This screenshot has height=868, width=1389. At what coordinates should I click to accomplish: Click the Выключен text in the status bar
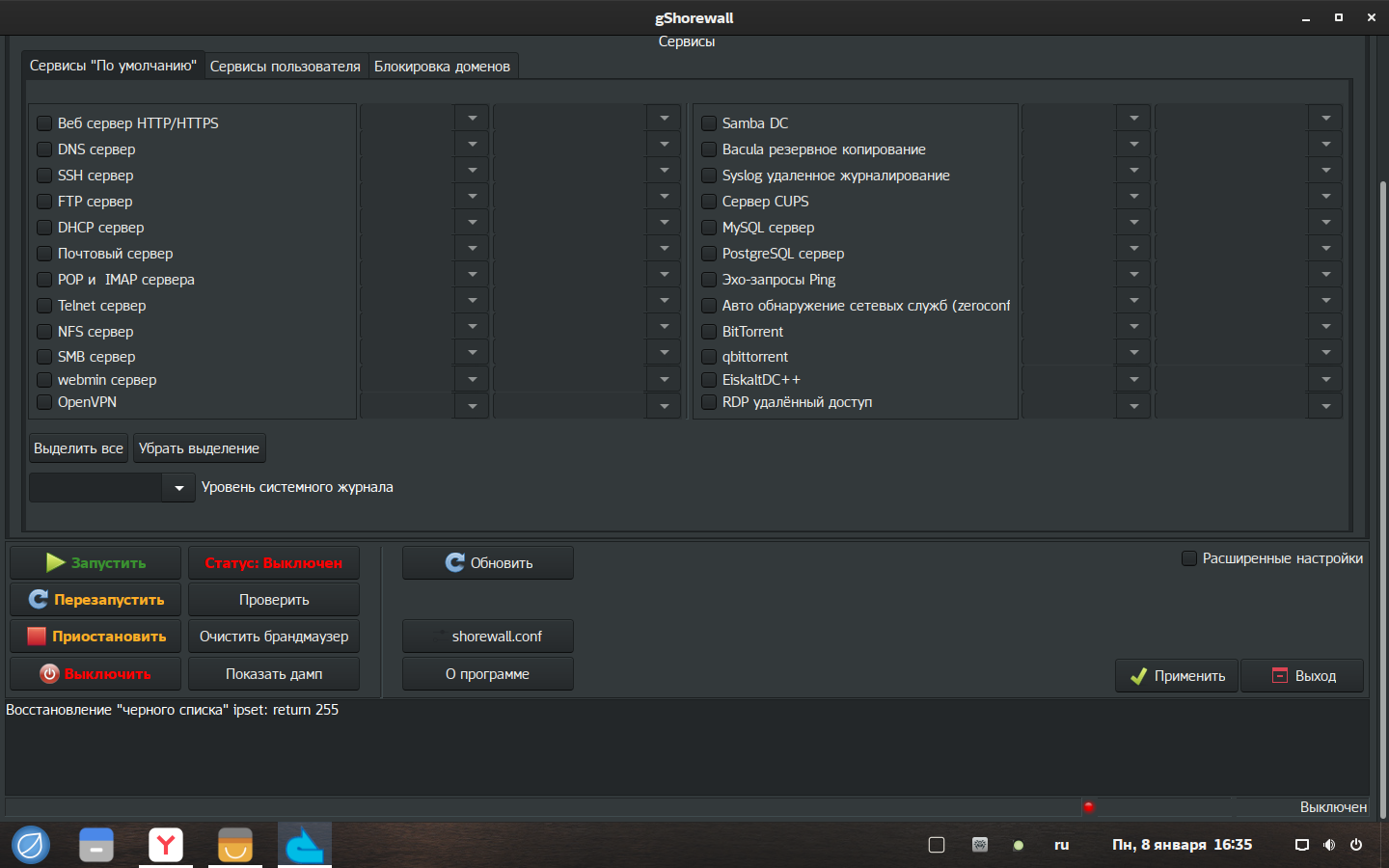[x=1333, y=807]
